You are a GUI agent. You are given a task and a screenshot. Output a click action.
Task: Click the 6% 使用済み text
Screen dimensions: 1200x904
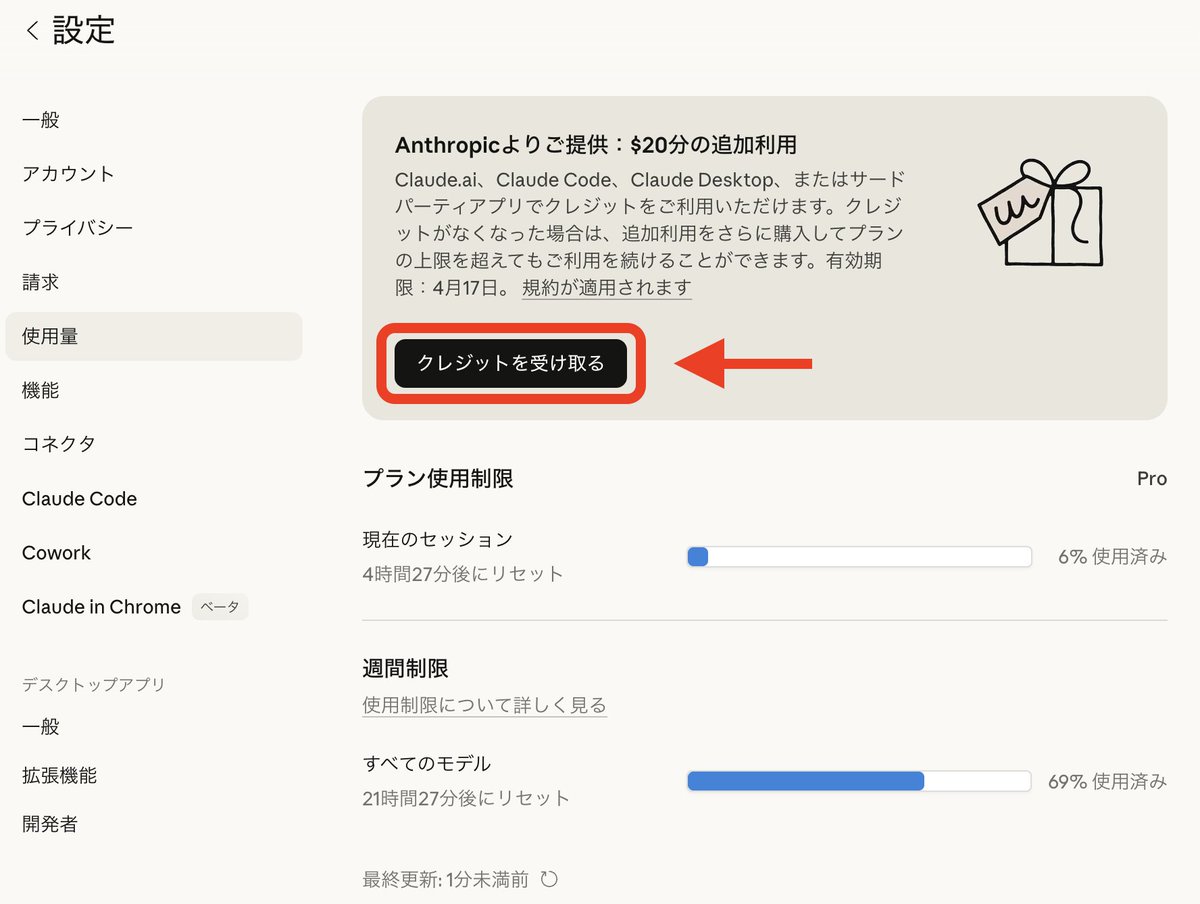click(1112, 557)
